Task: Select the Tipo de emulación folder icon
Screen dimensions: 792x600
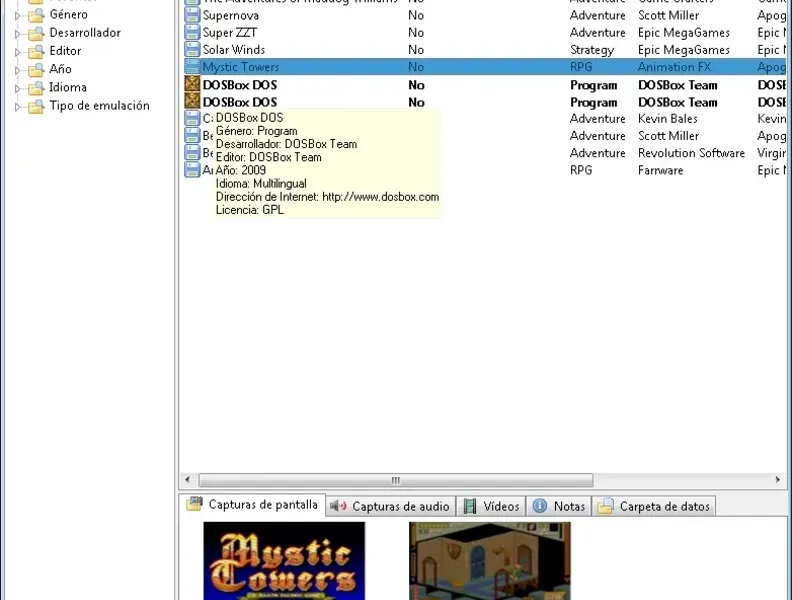Action: (x=36, y=106)
